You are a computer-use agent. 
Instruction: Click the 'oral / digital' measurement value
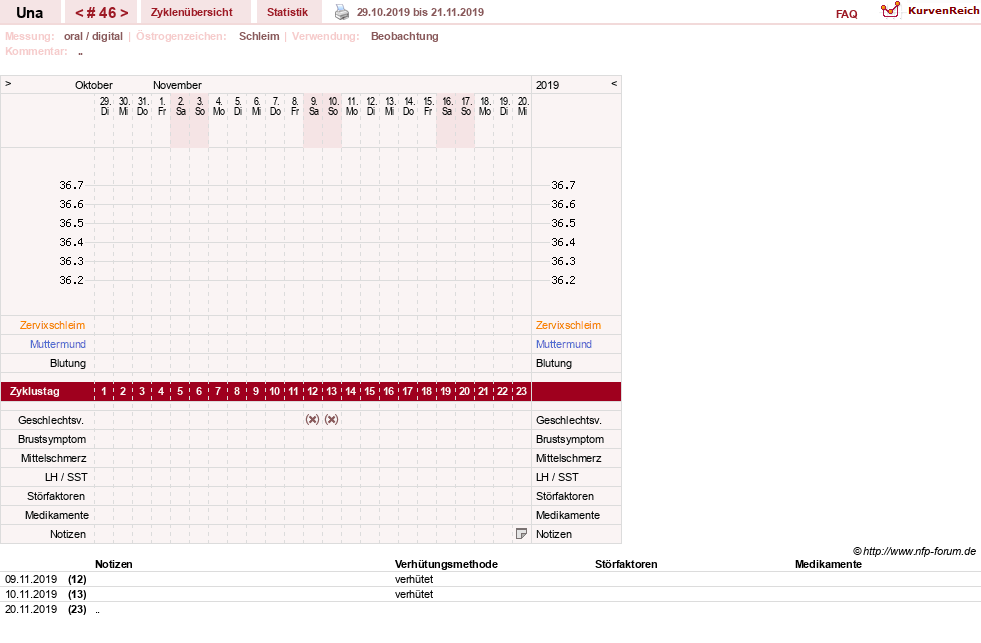(x=93, y=36)
